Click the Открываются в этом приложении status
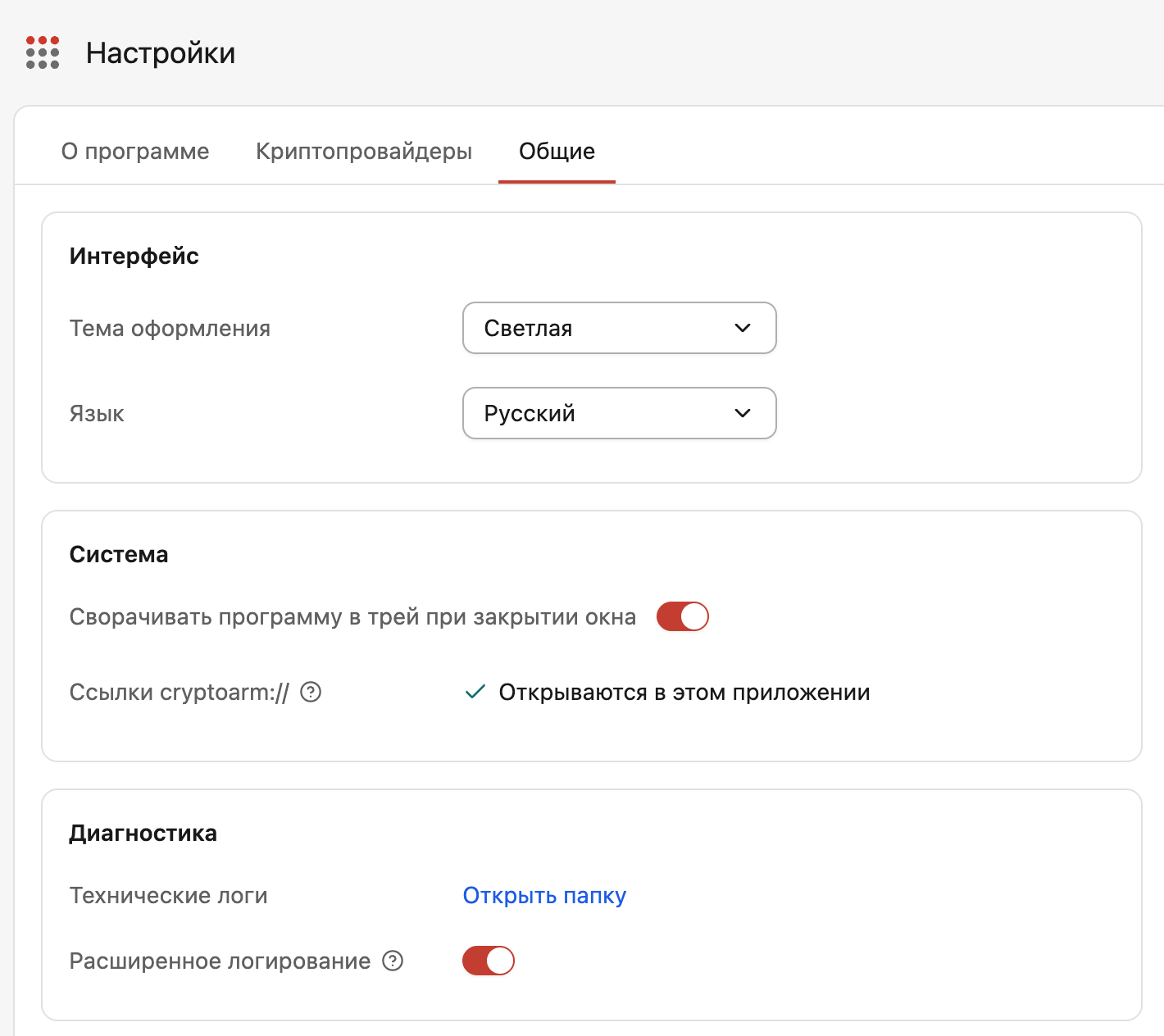1164x1036 pixels. coord(667,693)
